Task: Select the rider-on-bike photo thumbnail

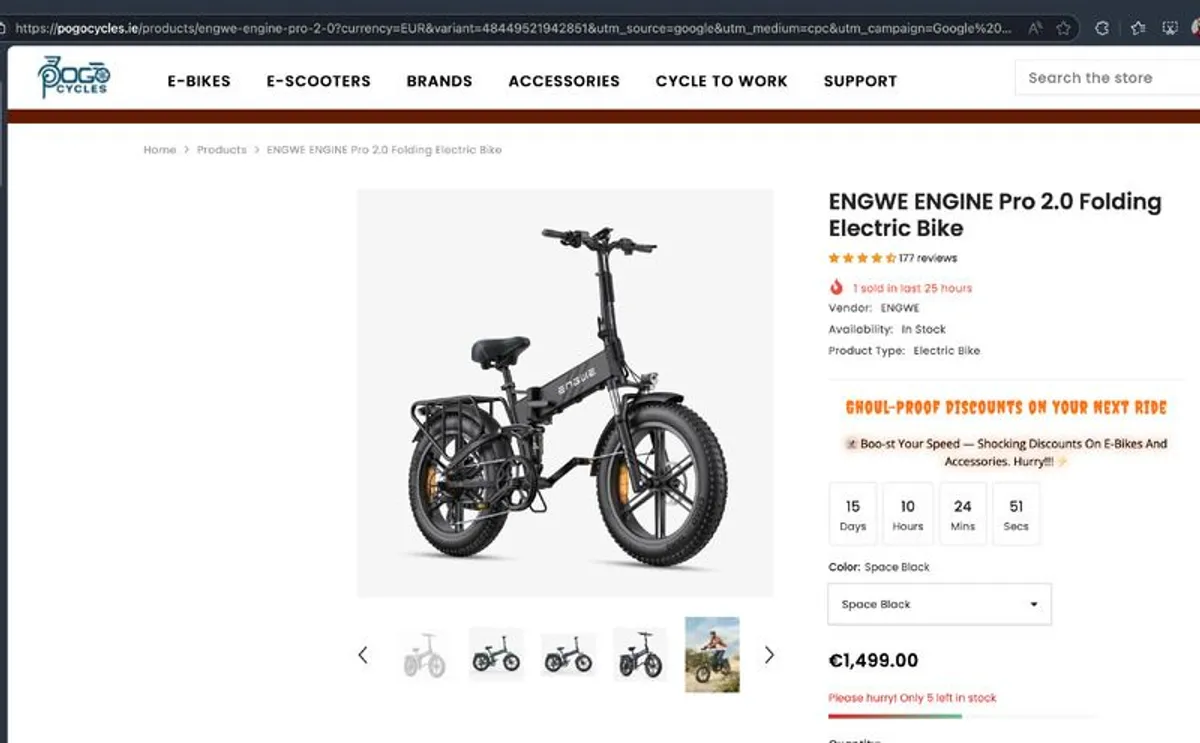Action: coord(712,655)
